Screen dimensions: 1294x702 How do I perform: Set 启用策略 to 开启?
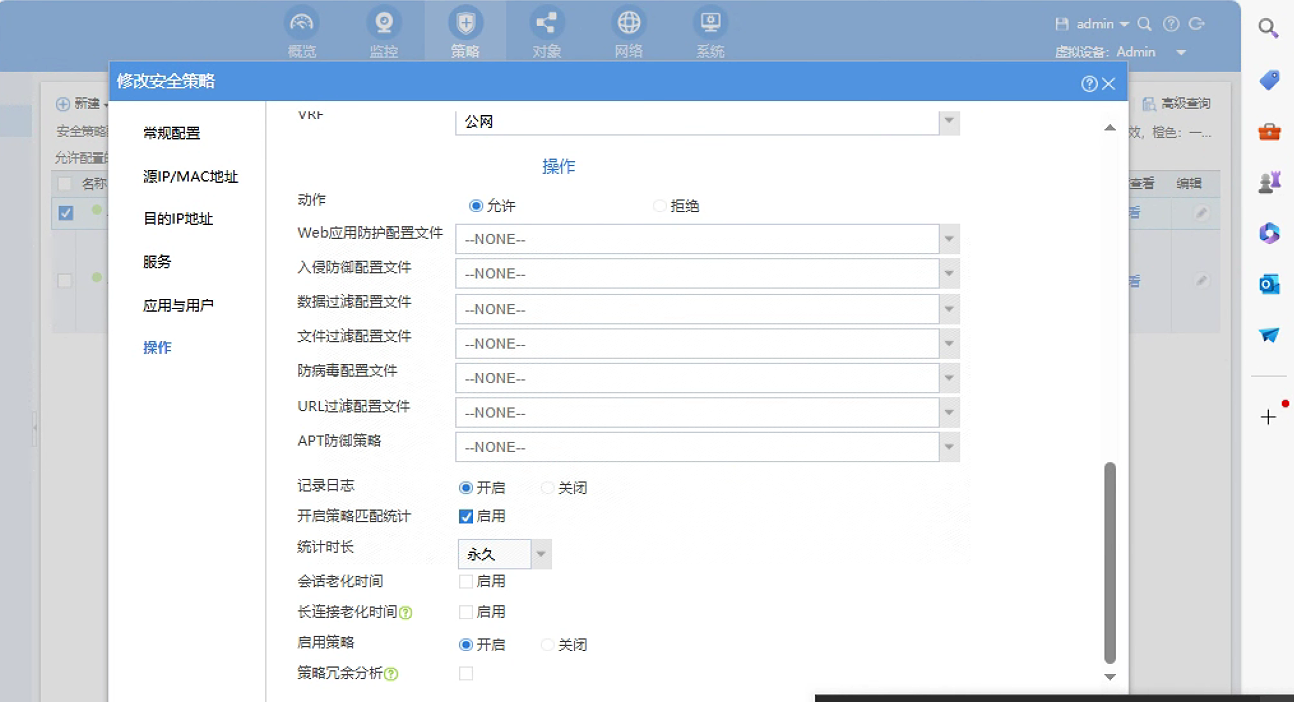[x=465, y=645]
